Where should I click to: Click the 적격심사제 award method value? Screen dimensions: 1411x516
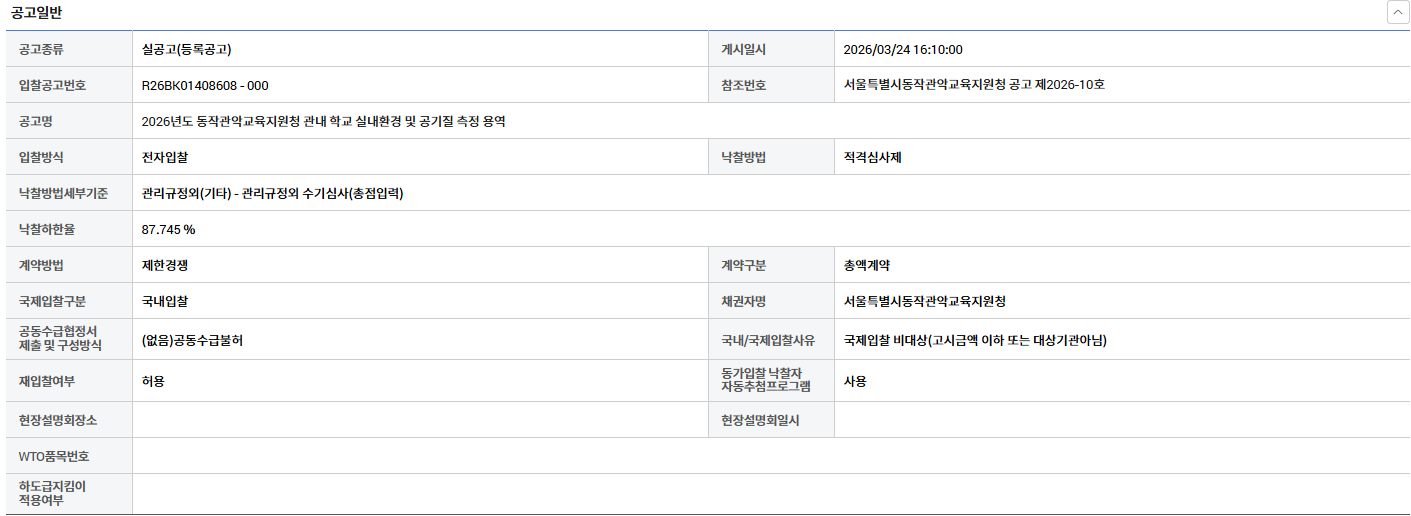point(872,157)
